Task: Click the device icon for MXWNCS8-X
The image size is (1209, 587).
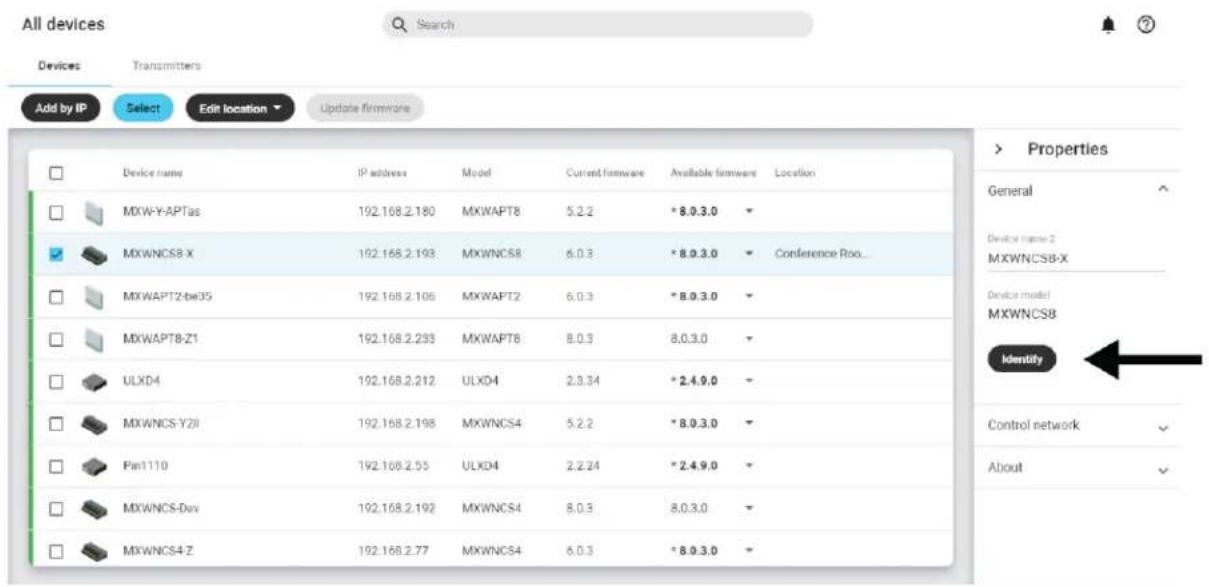Action: pos(93,255)
